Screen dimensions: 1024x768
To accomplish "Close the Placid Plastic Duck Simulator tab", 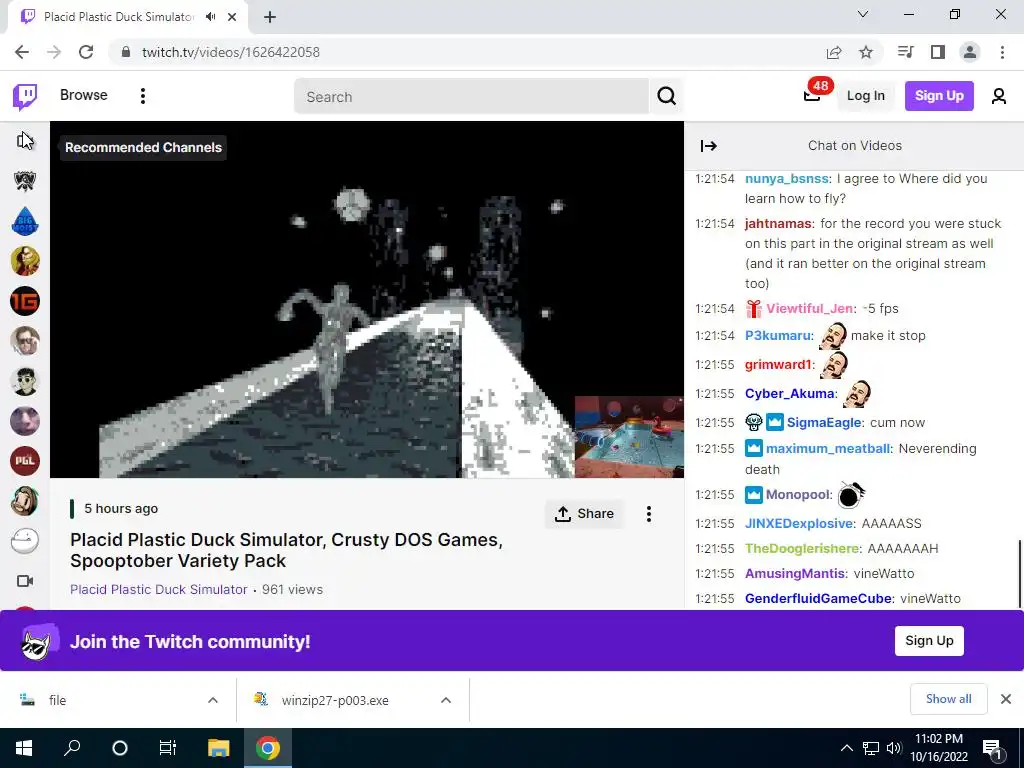I will pos(232,17).
